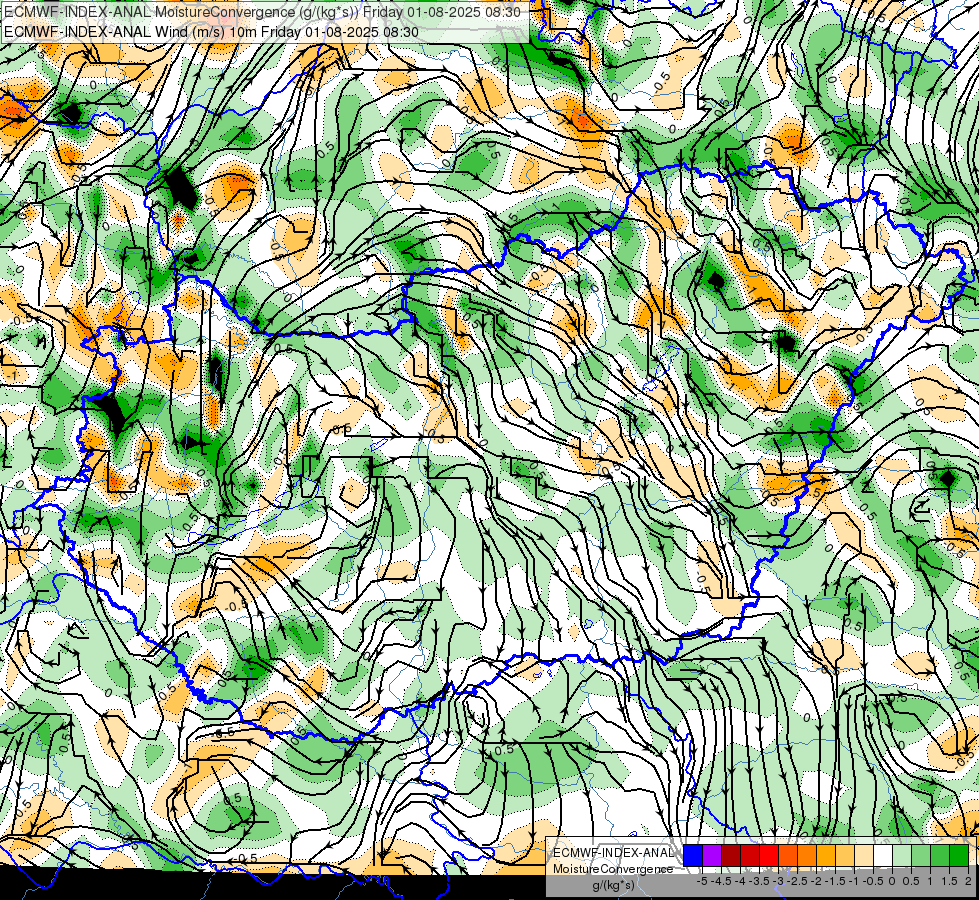Click the g/(kg*s) unit label in legend
979x900 pixels.
click(613, 886)
